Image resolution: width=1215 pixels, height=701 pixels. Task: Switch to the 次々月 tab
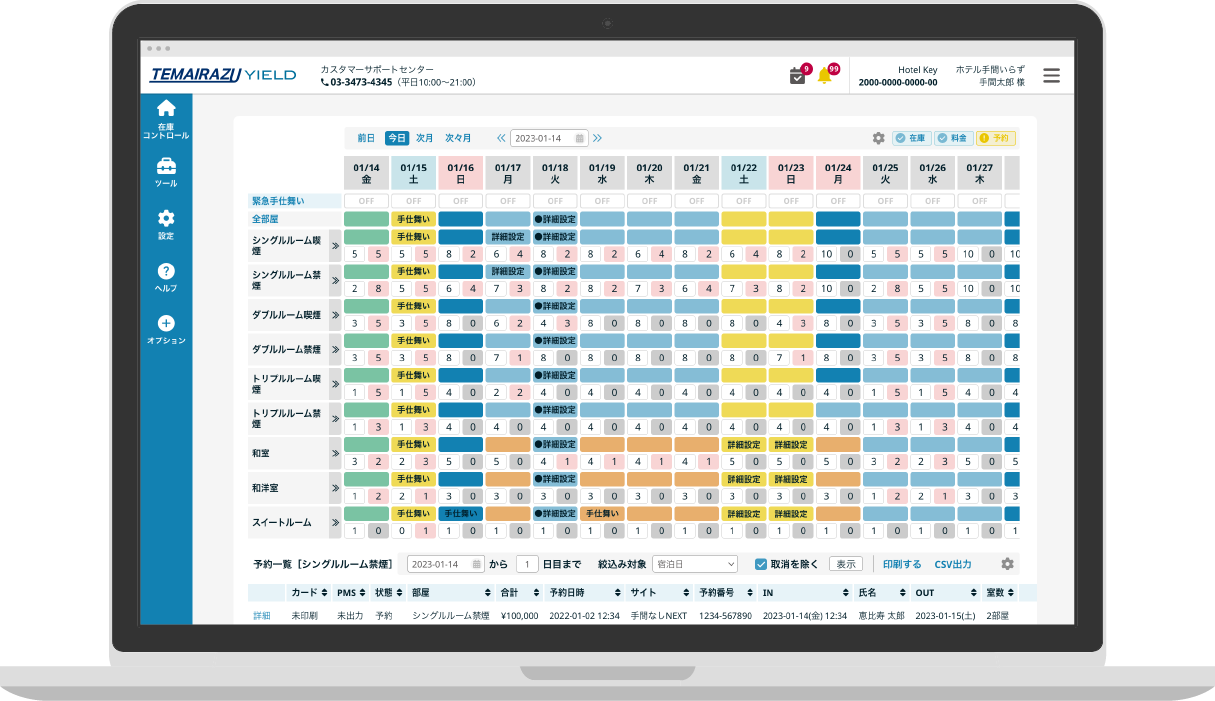pyautogui.click(x=457, y=138)
